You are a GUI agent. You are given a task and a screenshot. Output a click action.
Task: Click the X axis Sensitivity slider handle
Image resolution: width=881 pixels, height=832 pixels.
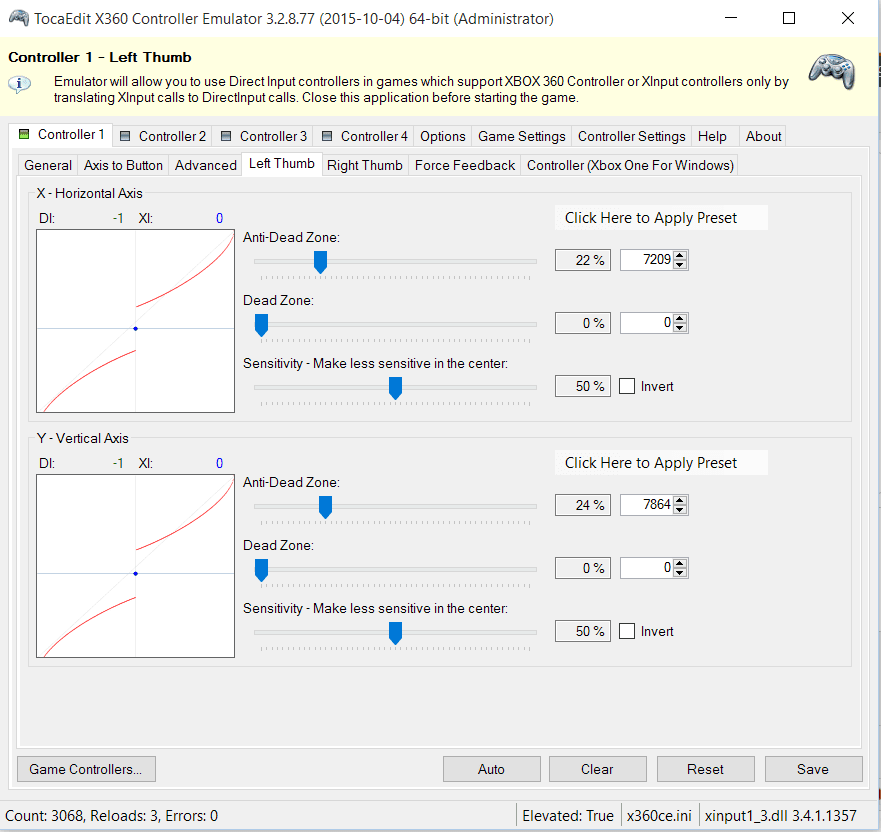coord(396,388)
